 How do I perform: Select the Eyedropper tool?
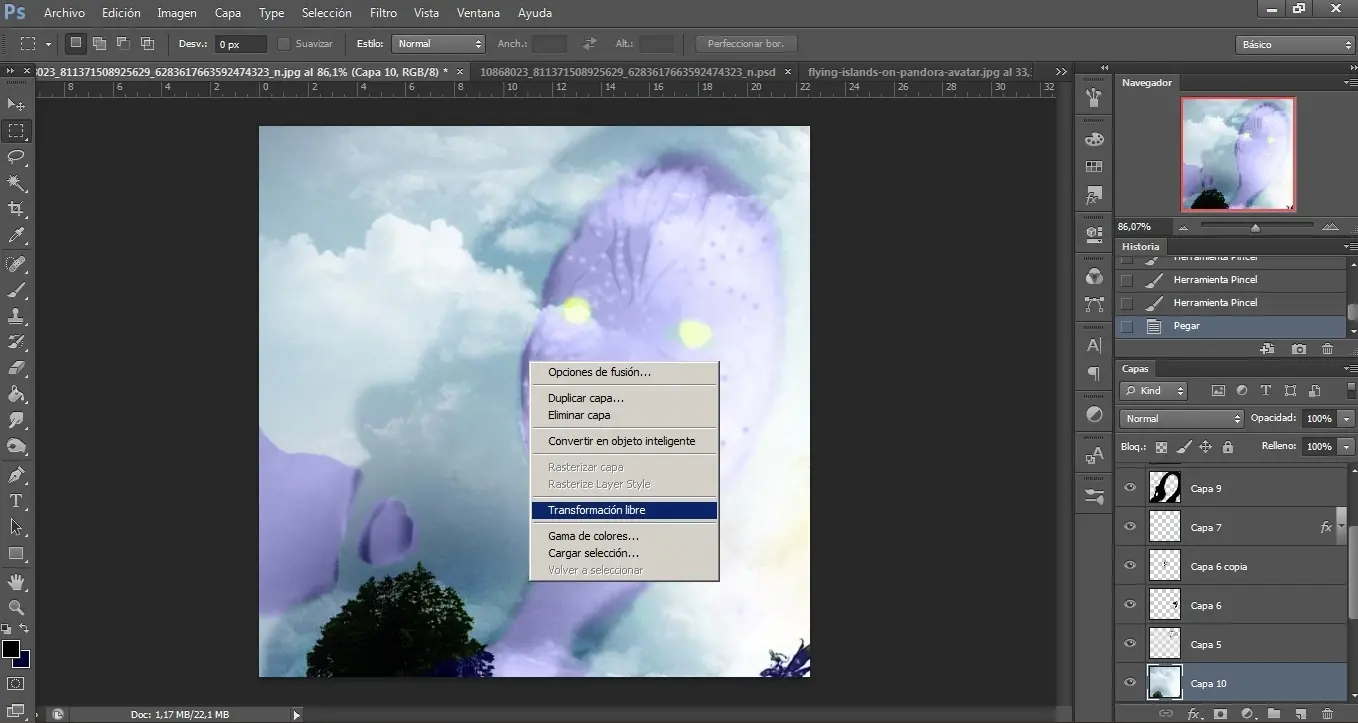(16, 236)
